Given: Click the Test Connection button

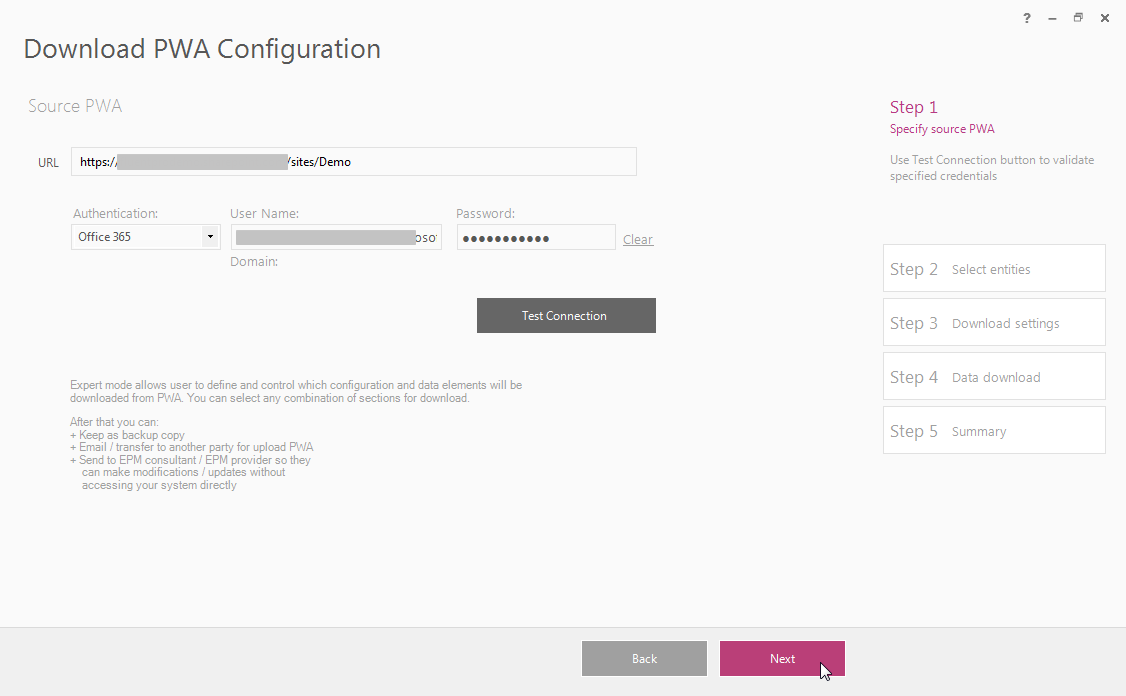Looking at the screenshot, I should coord(566,315).
